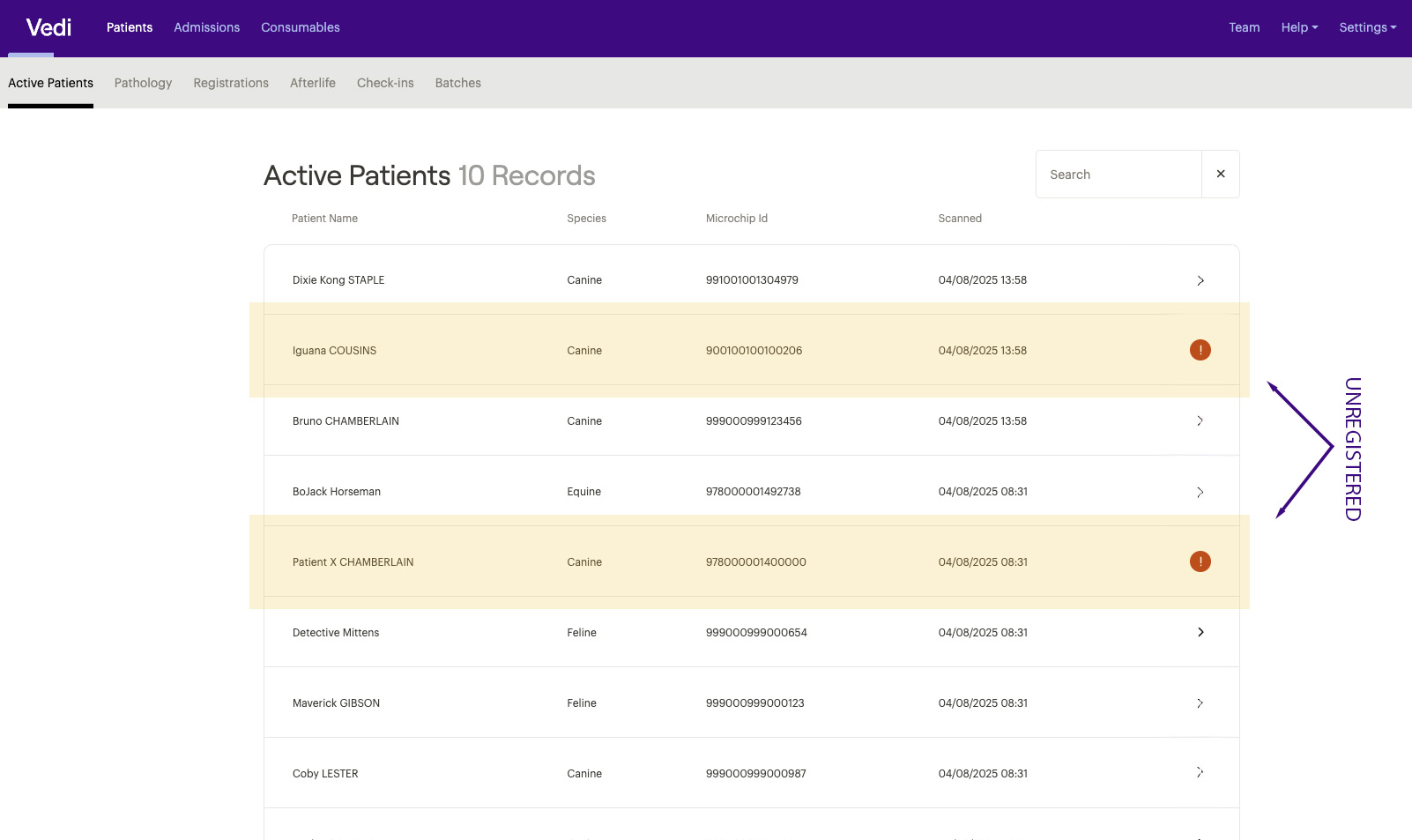Click Feline species in Detective Mittens row
Screen dimensions: 1412x840
click(x=582, y=633)
